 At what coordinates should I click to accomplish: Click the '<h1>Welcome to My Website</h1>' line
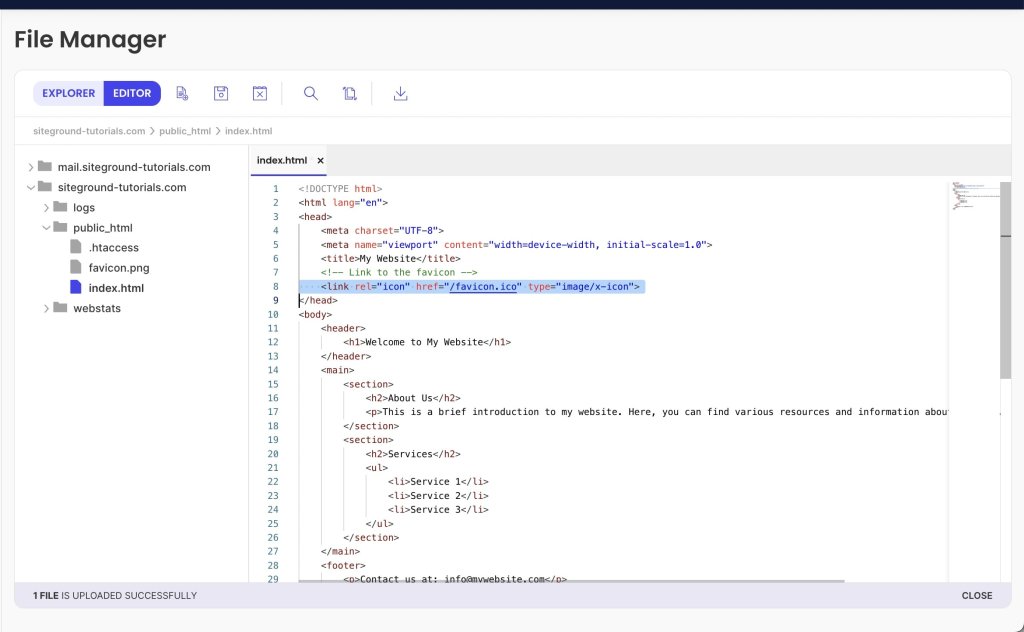(427, 342)
